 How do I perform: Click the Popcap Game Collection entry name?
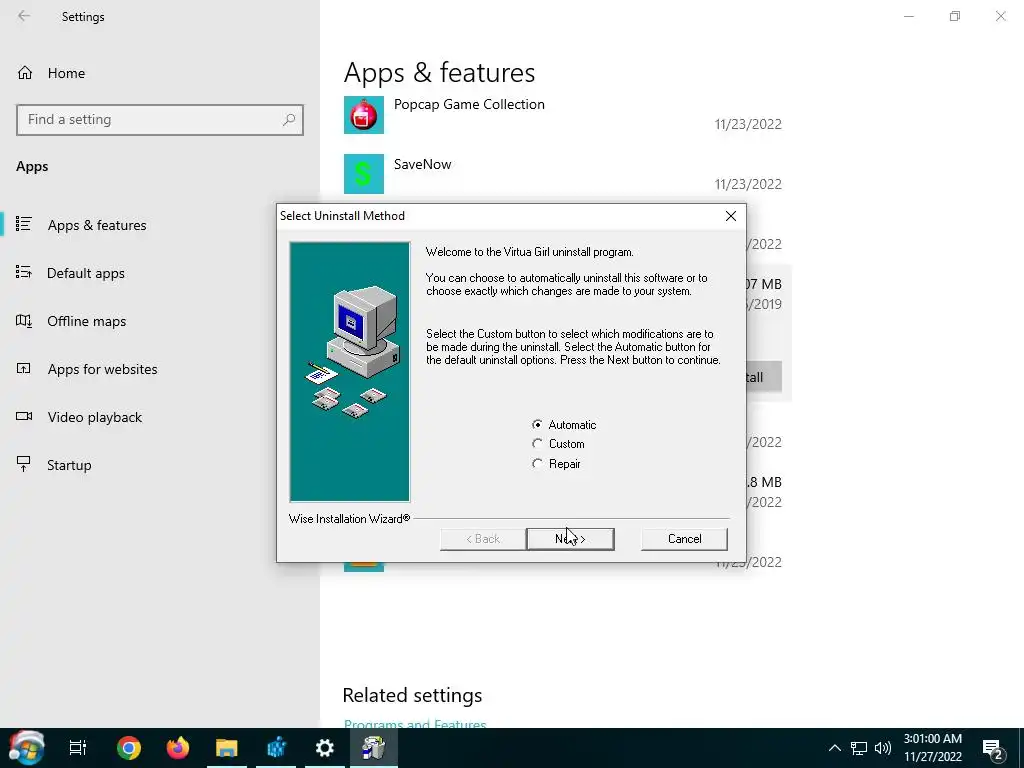pyautogui.click(x=469, y=104)
